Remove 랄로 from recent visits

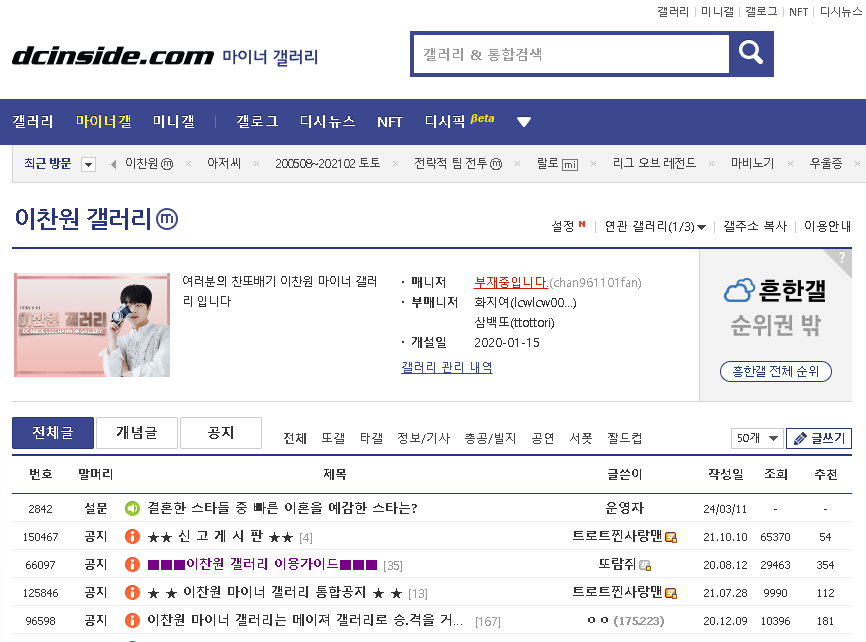coord(593,164)
